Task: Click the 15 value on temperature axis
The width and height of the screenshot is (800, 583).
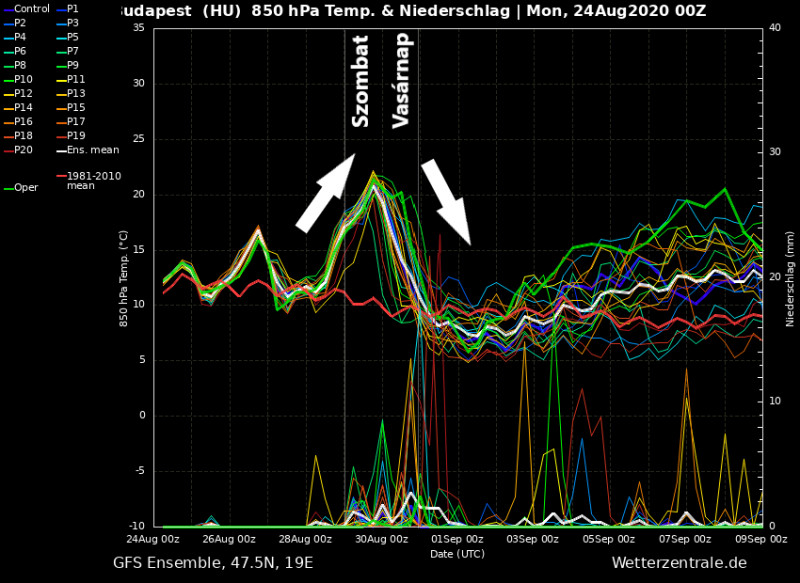Action: (x=139, y=249)
